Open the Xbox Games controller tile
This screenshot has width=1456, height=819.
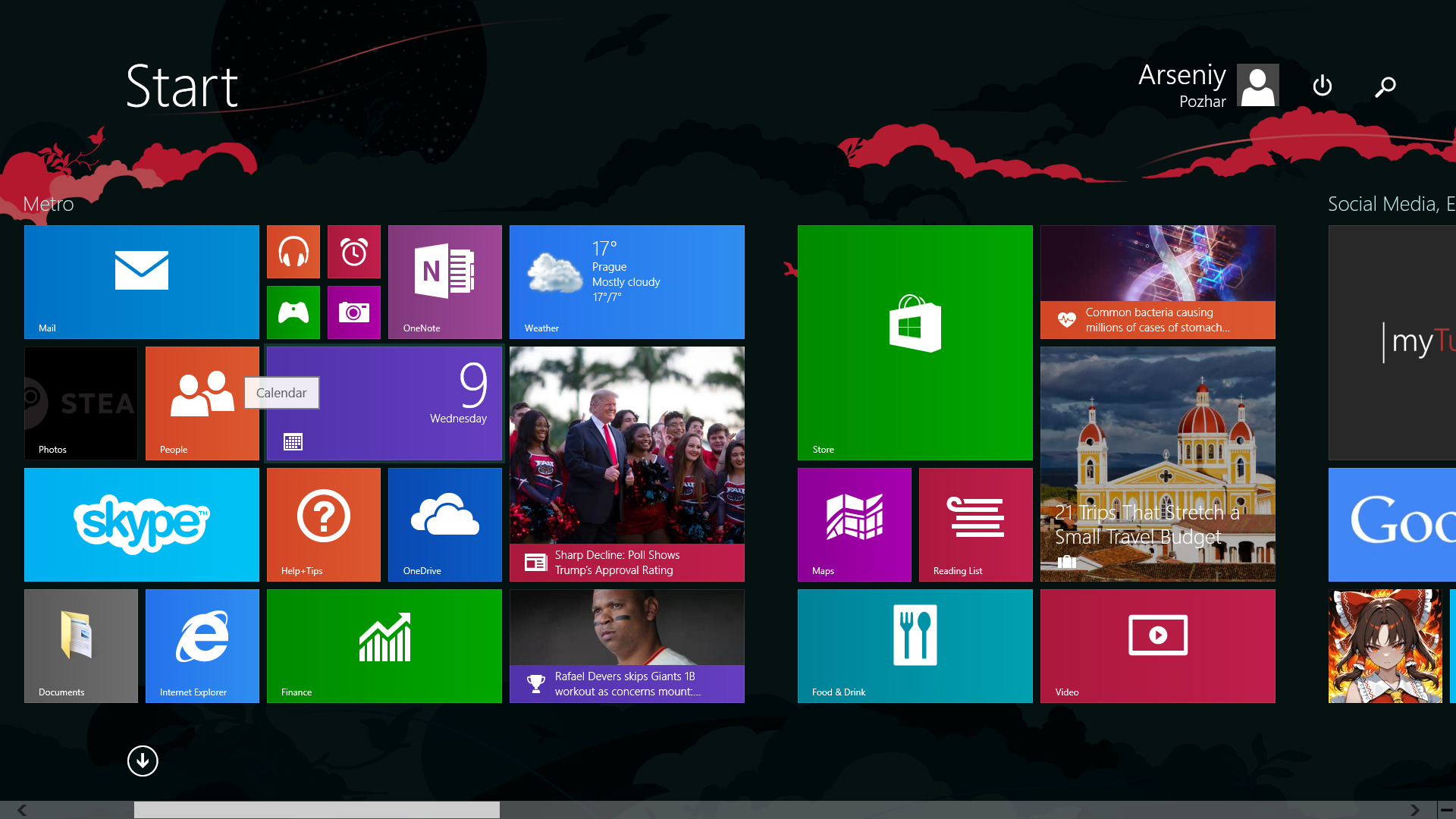293,312
